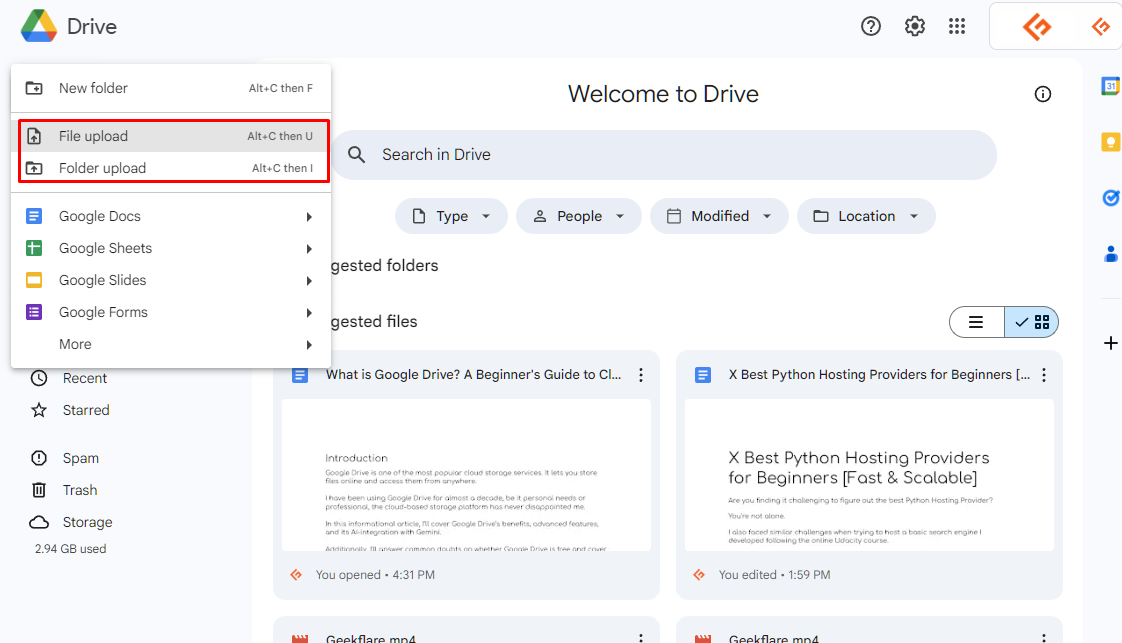Viewport: 1122px width, 643px height.
Task: Click the 2.94 GB used text
Action: click(x=71, y=549)
